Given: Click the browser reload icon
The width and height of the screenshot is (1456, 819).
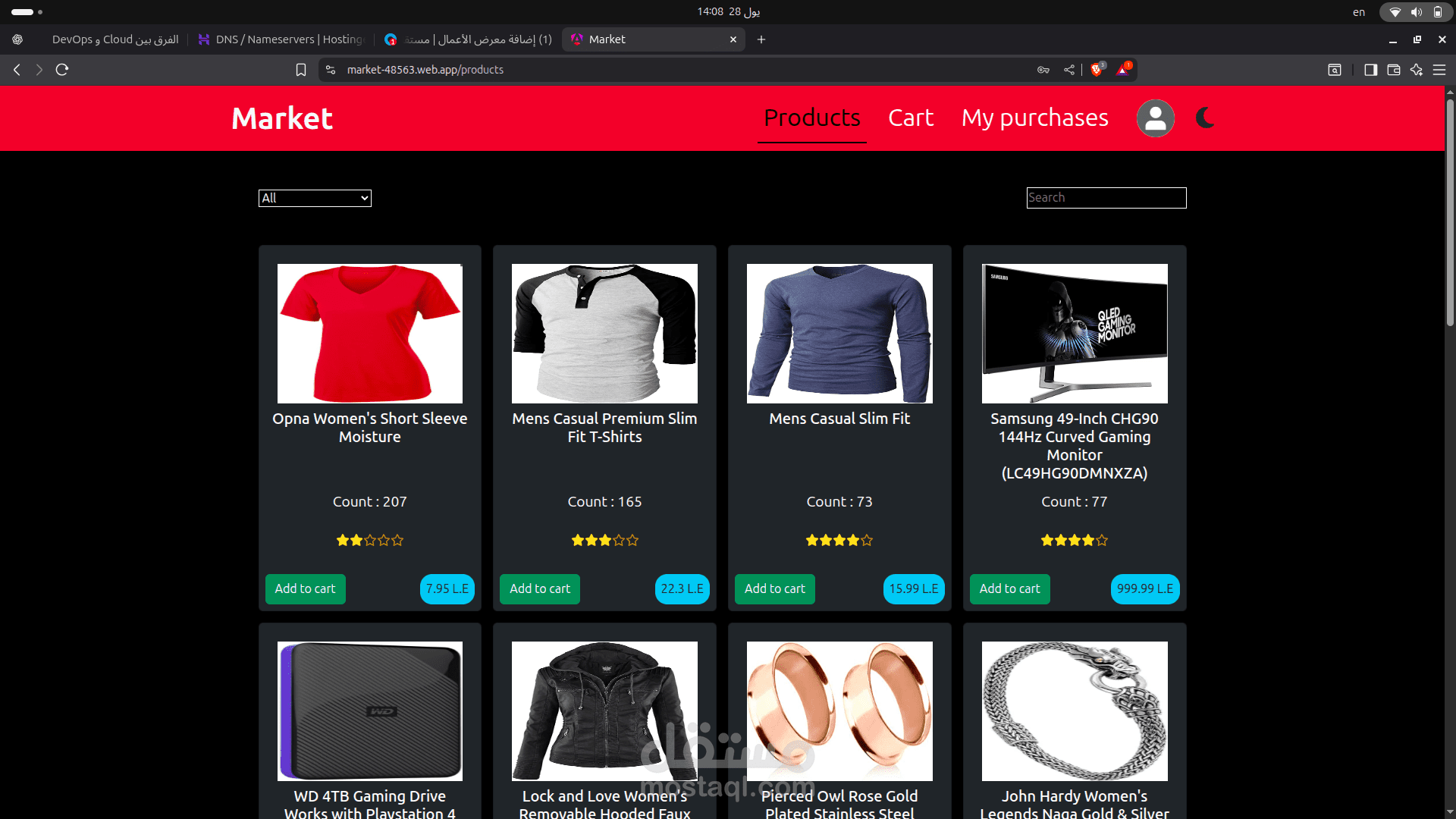Looking at the screenshot, I should click(x=62, y=70).
